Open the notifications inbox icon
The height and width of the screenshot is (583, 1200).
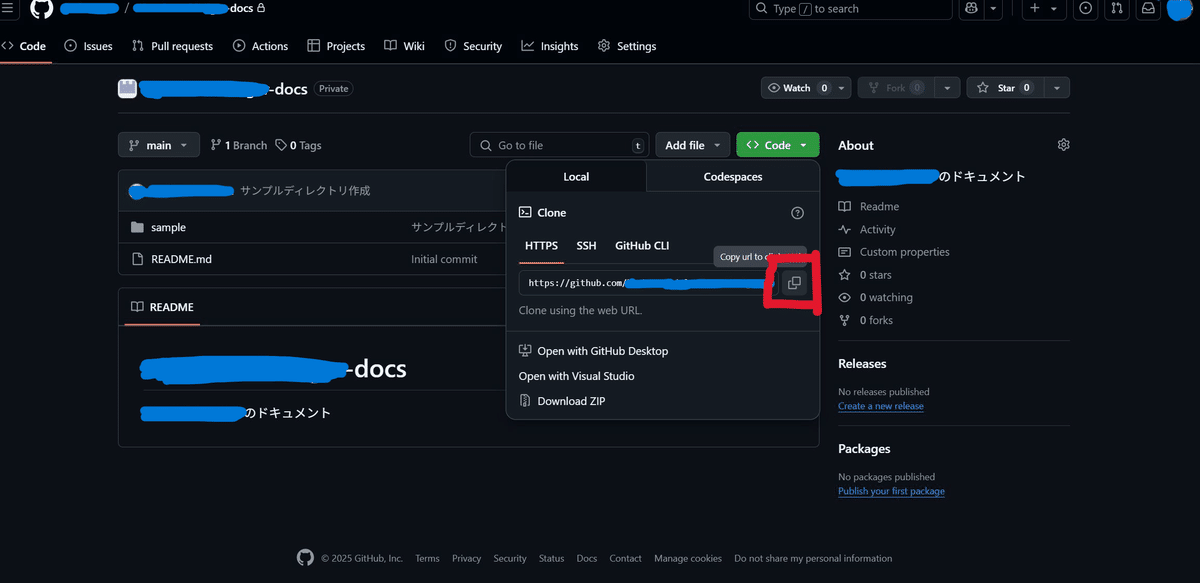1148,8
